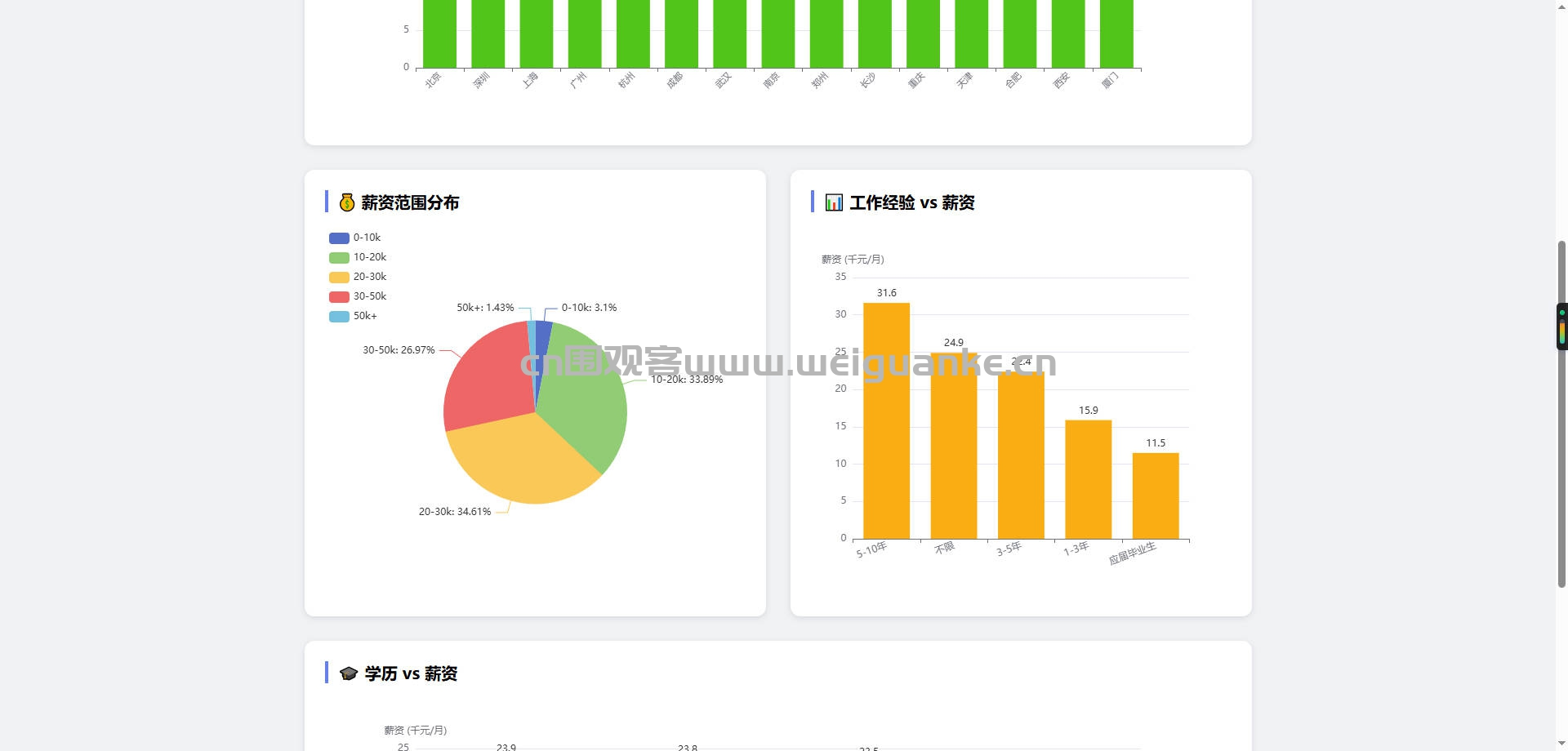Click the green bar above 上海
Image resolution: width=1568 pixels, height=751 pixels.
tap(536, 33)
